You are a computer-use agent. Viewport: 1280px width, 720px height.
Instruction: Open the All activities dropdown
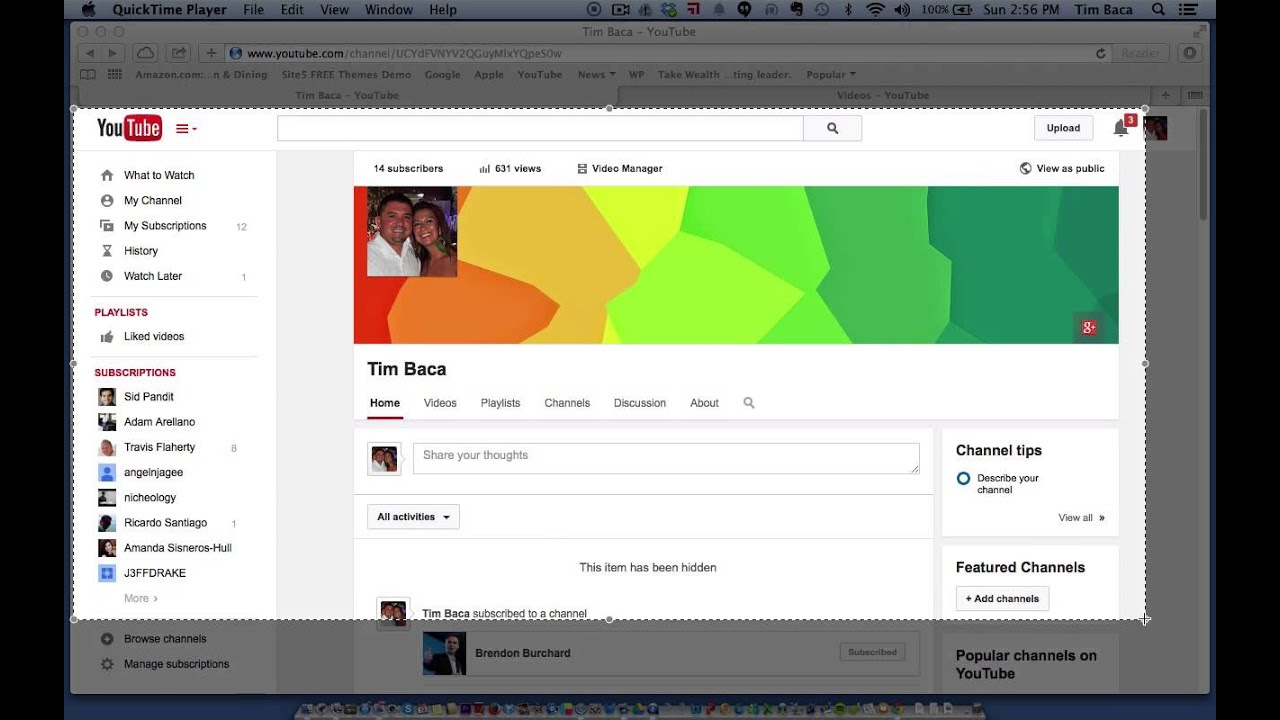413,517
